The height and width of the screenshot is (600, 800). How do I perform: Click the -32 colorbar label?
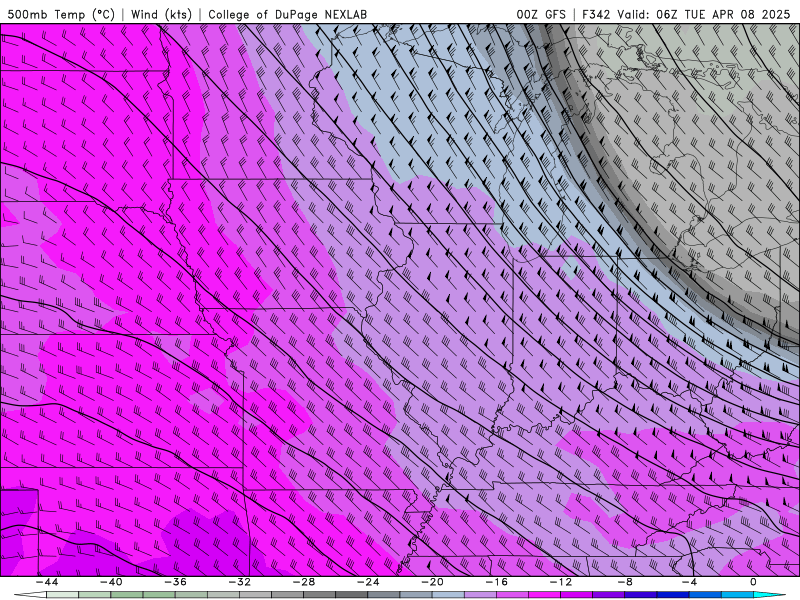239,582
